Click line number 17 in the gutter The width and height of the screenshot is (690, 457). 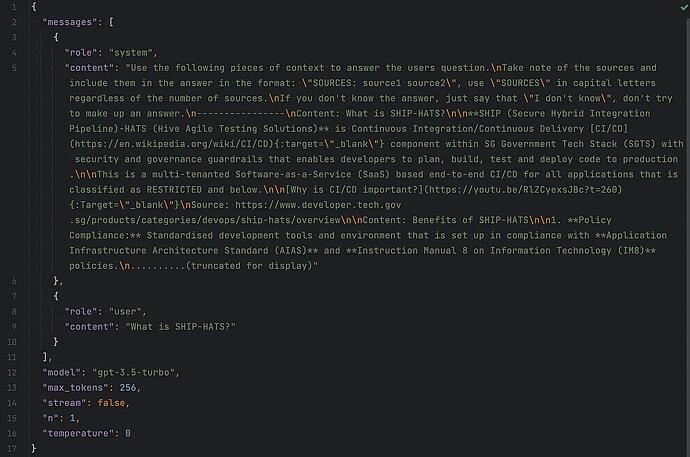click(x=11, y=449)
